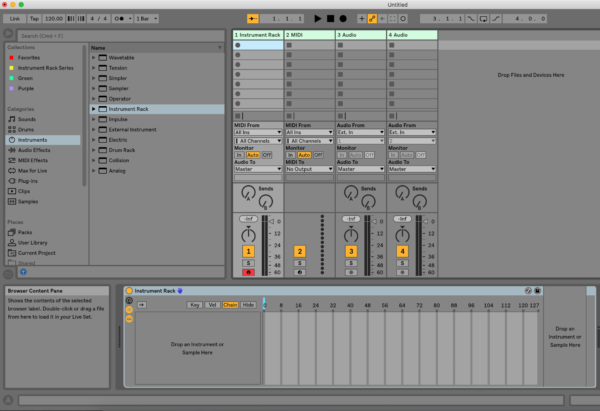Show the rack's macro controls
This screenshot has width=600, height=411.
129,301
